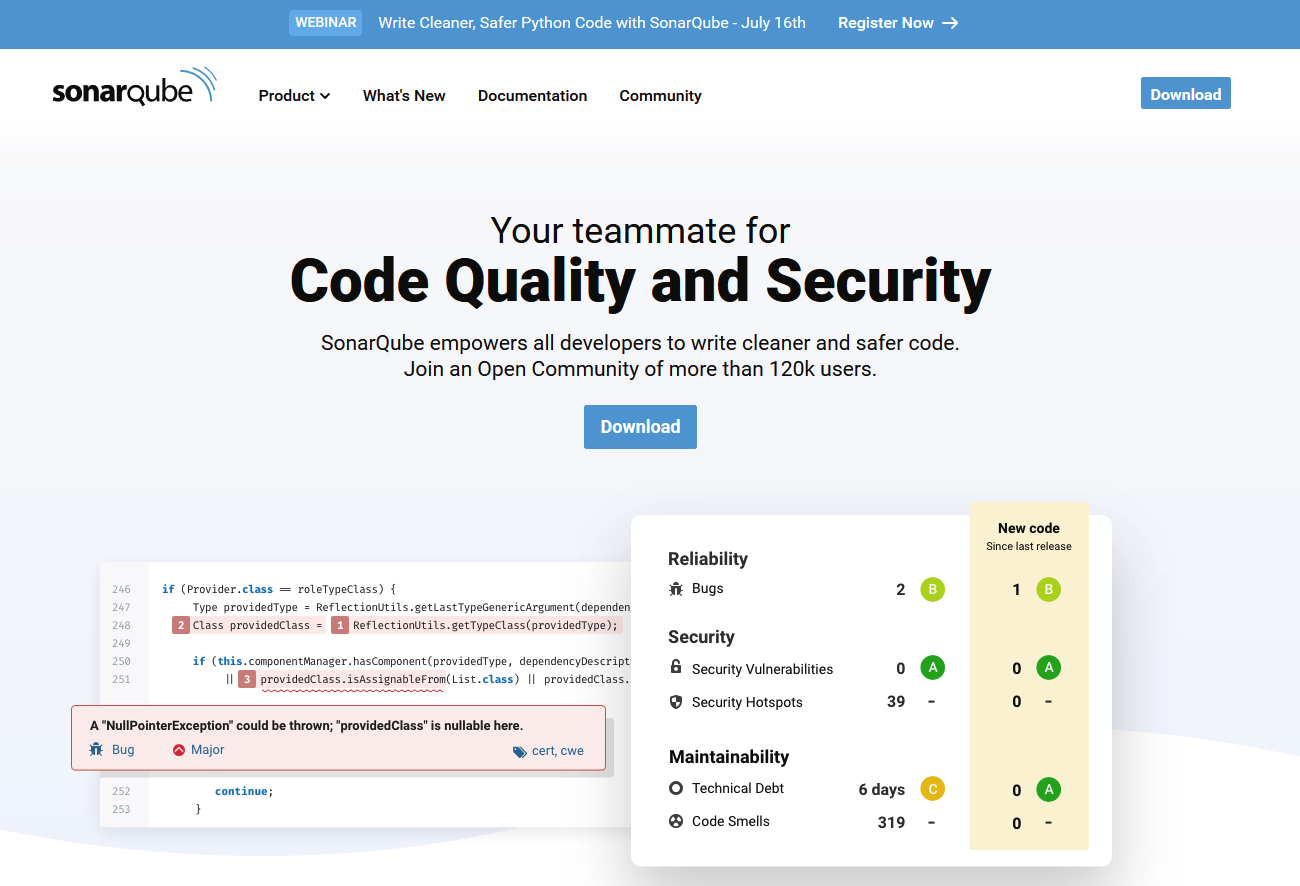Click the shield icon beside Security Hotspots
1300x886 pixels.
tap(676, 702)
